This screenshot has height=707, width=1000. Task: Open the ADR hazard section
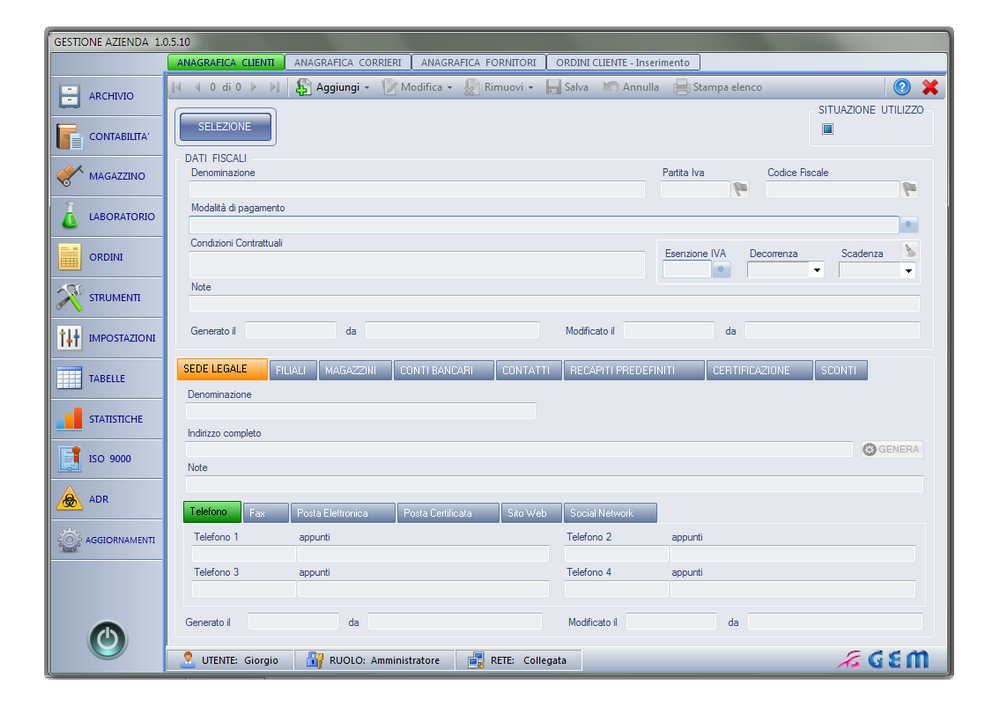pos(107,499)
